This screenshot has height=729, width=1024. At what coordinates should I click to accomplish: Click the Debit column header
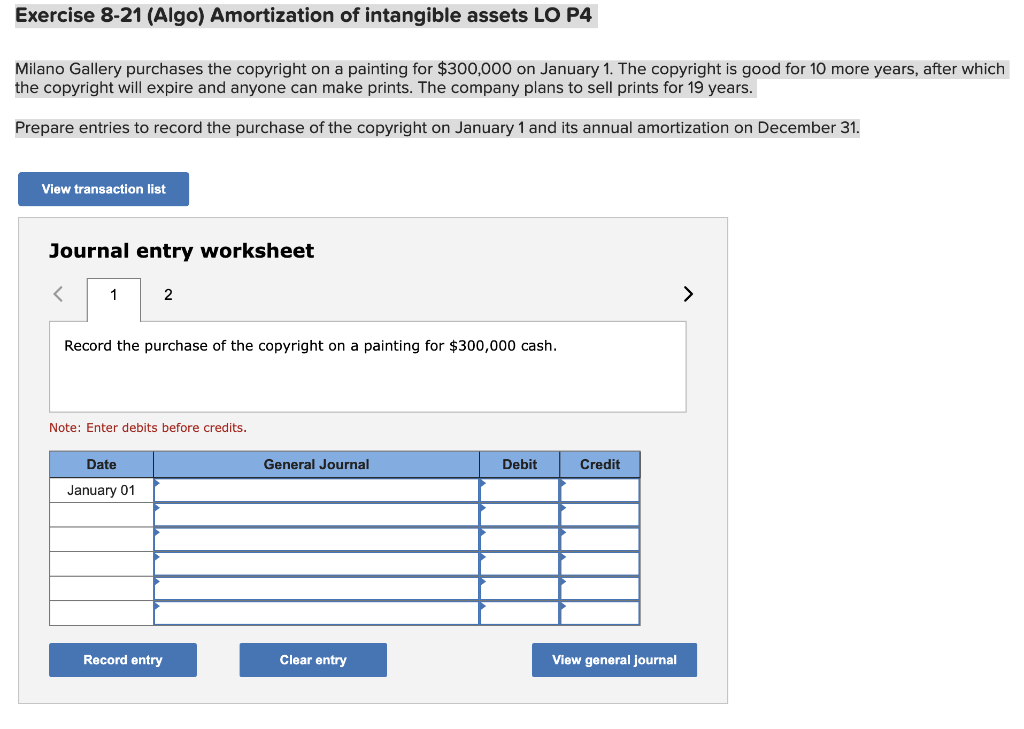pos(519,464)
